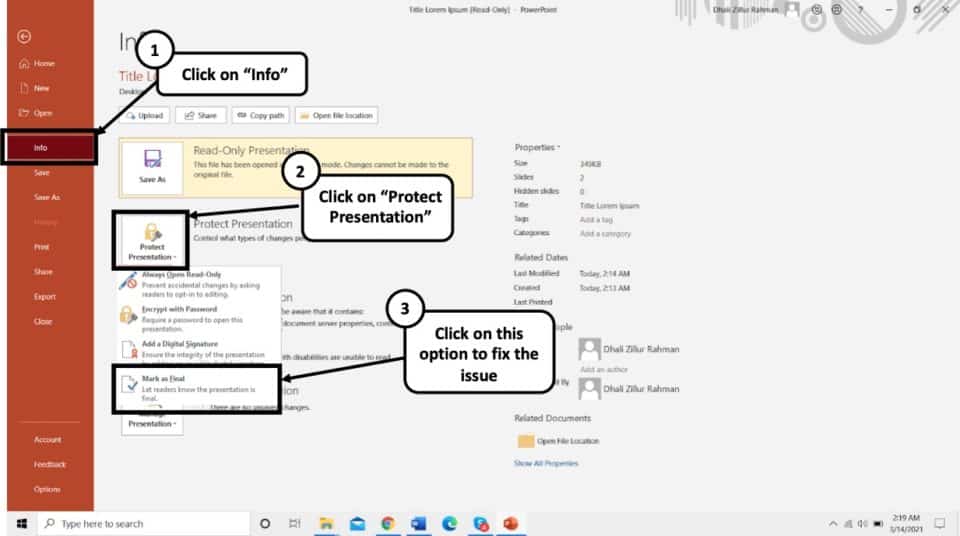Screen dimensions: 960x536
Task: Click the Open File Location folder icon
Action: tap(526, 441)
